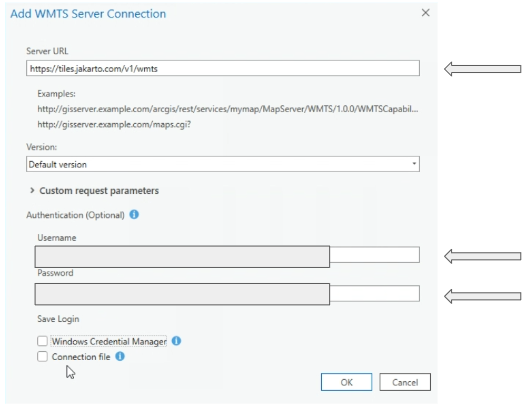Click arrow pointing to Username field
Image resolution: width=528 pixels, height=420 pixels.
pyautogui.click(x=483, y=256)
